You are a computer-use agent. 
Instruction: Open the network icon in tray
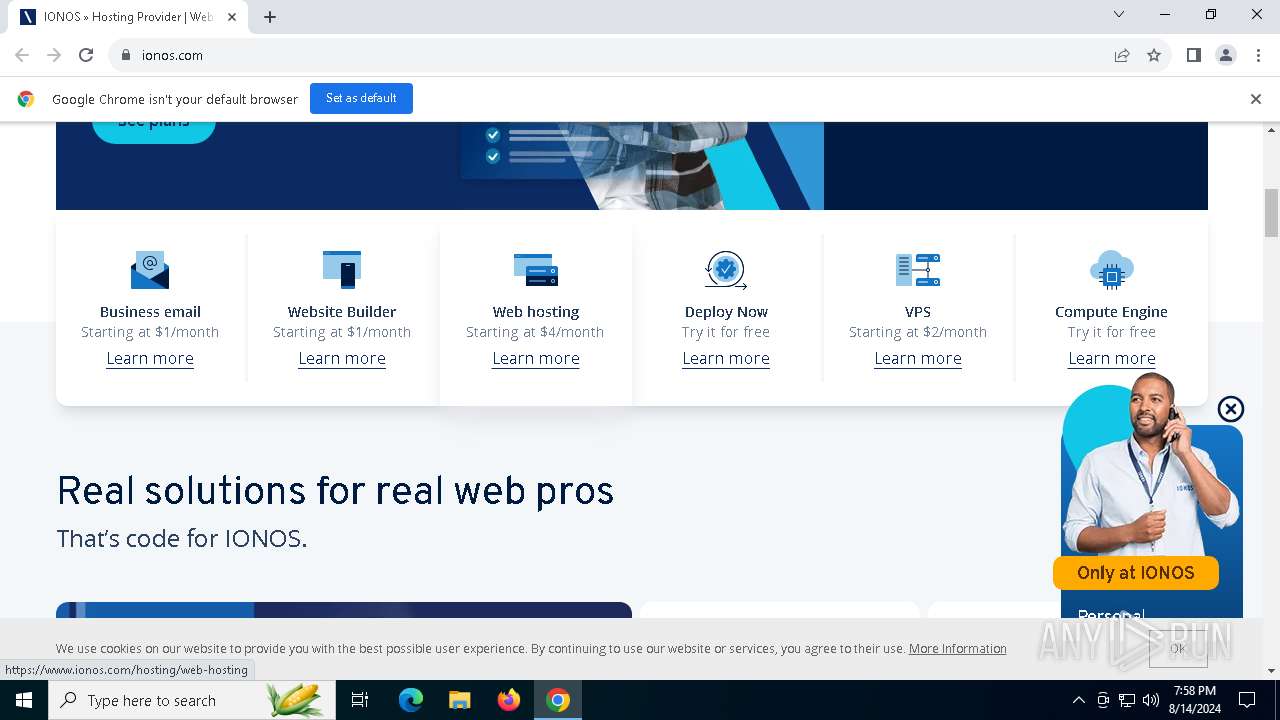coord(1127,700)
